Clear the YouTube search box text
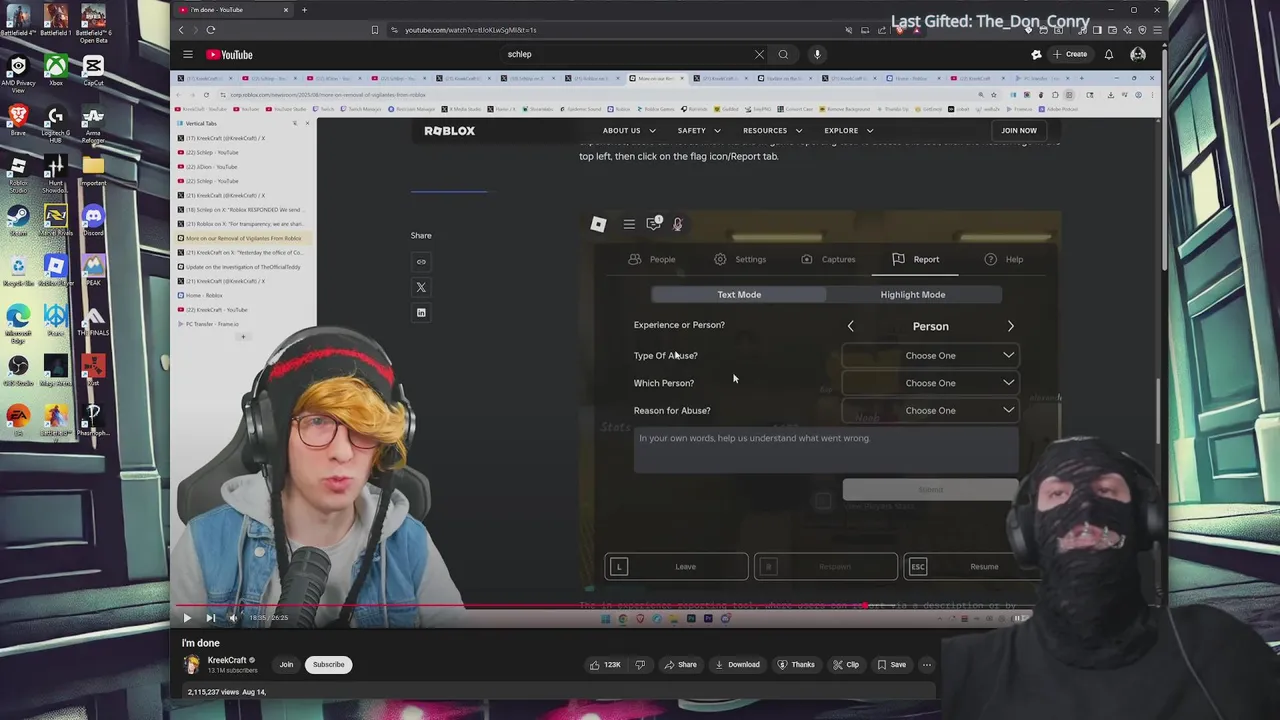Viewport: 1280px width, 720px height. point(759,54)
